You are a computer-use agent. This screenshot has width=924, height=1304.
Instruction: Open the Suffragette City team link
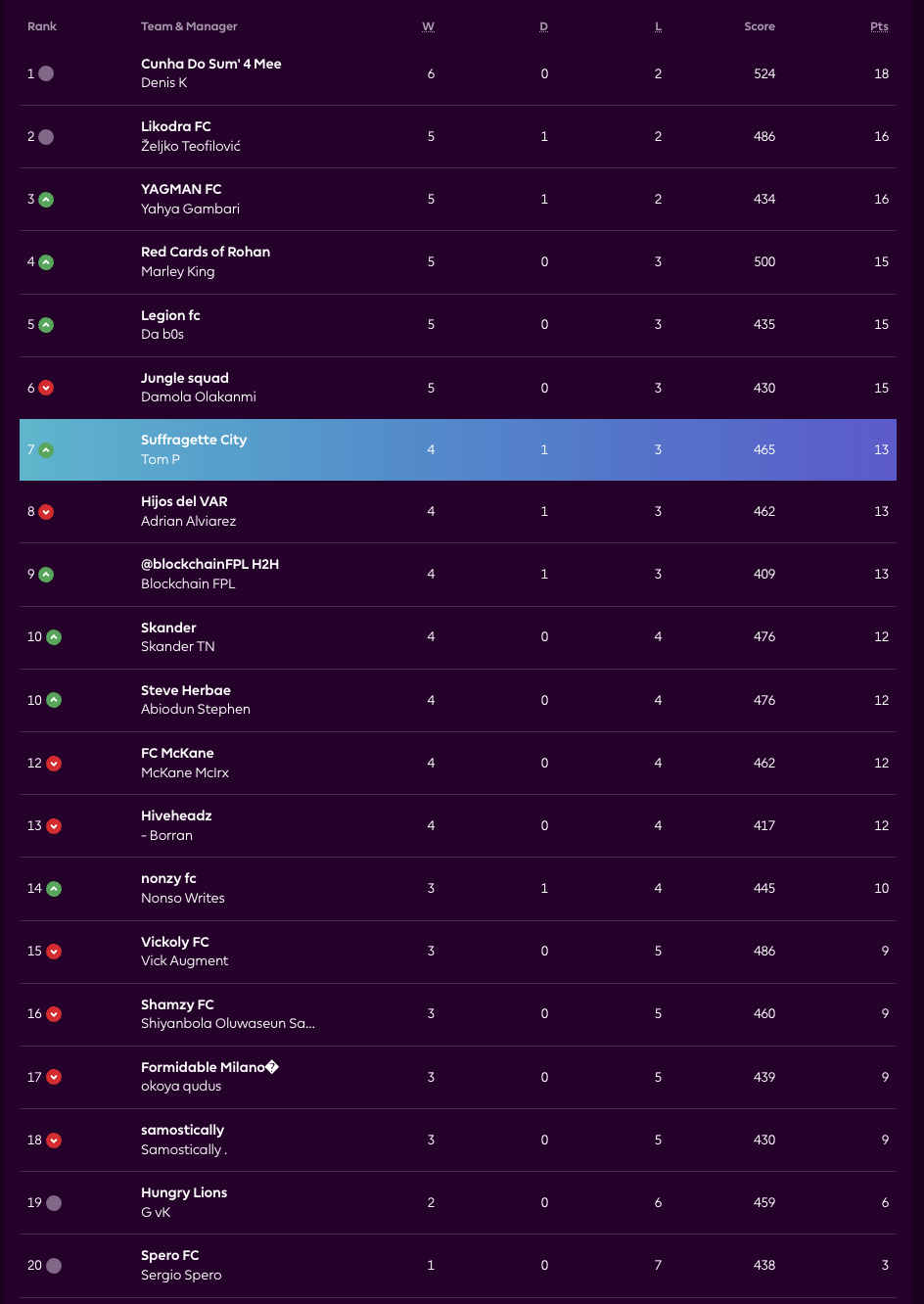click(194, 440)
